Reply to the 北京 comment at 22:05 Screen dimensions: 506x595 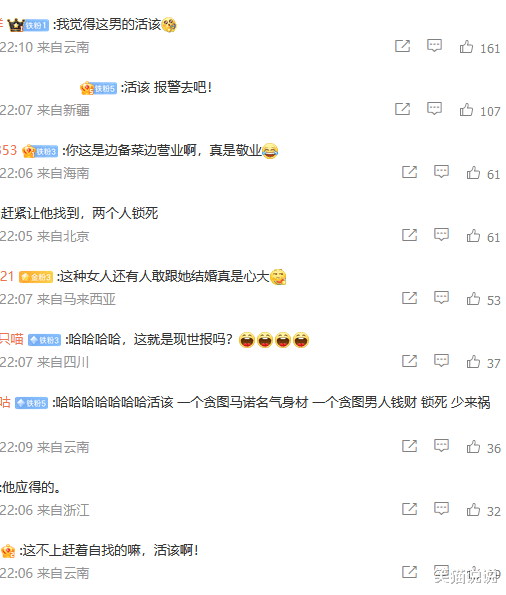[x=441, y=235]
